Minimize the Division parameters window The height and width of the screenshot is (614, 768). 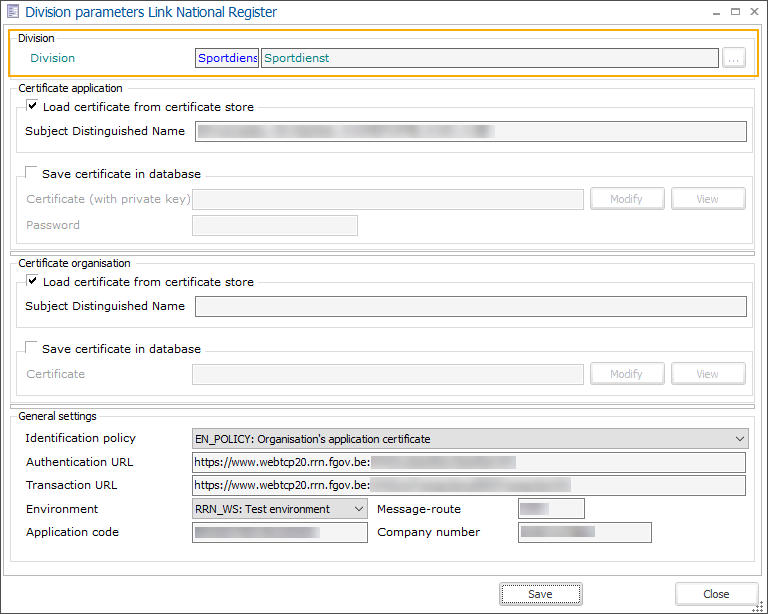point(717,12)
